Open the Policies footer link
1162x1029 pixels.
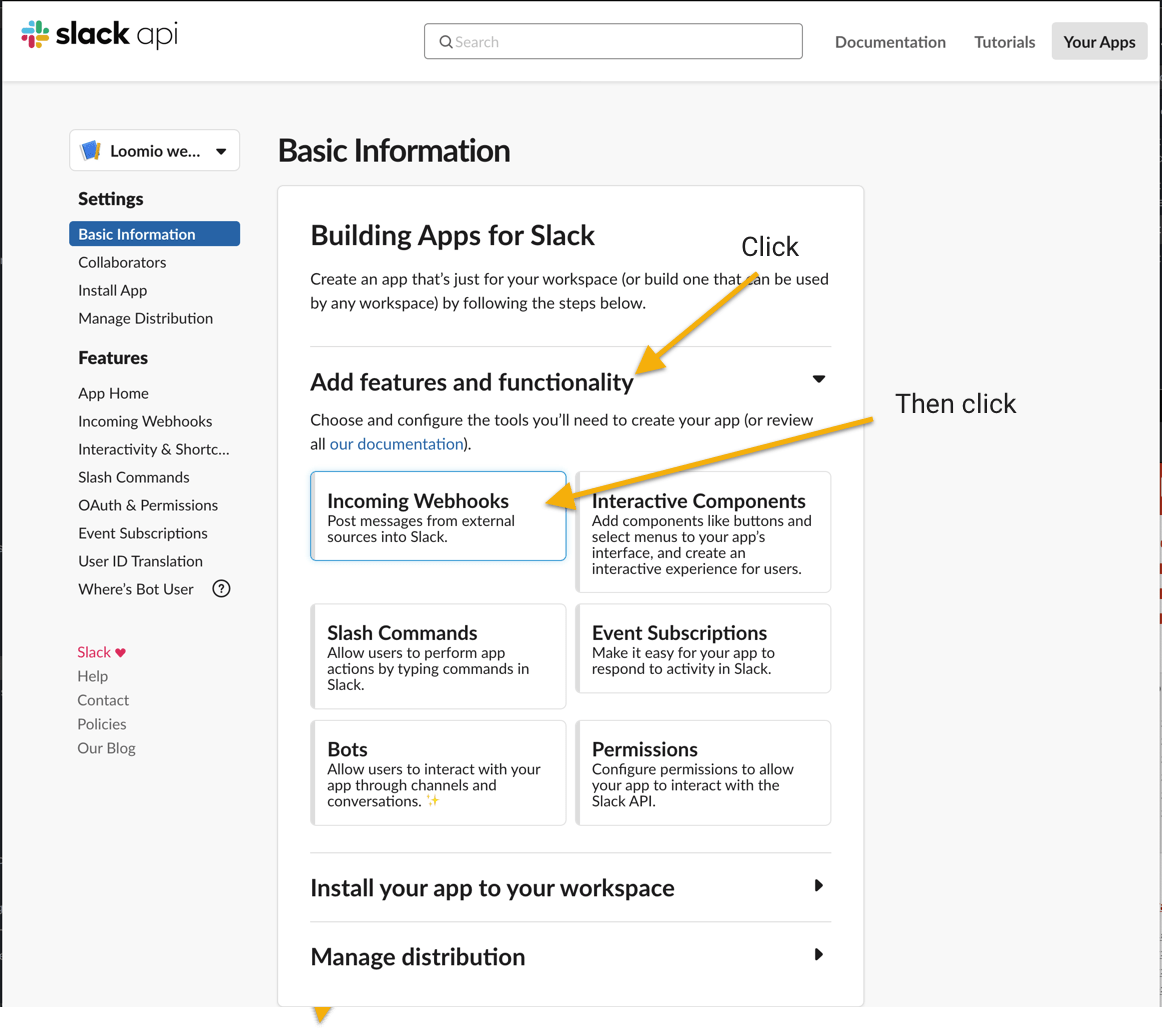pos(102,725)
